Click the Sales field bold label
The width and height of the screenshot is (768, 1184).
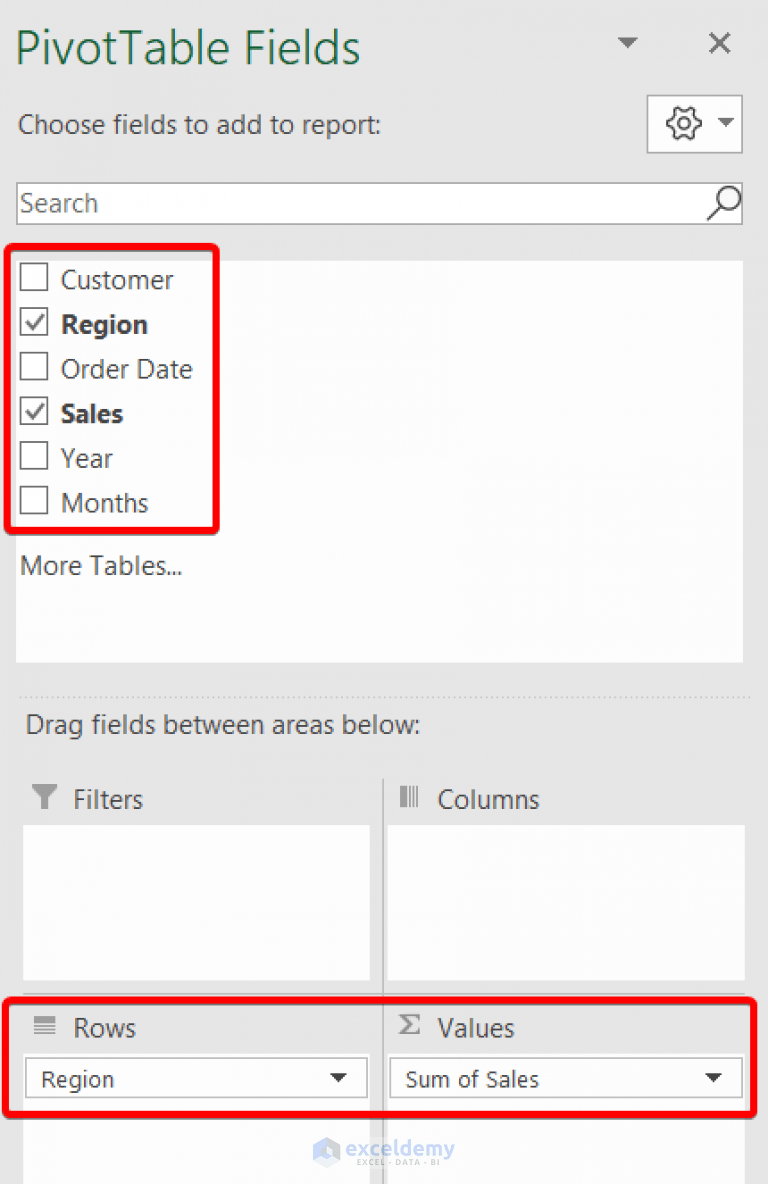click(x=93, y=412)
